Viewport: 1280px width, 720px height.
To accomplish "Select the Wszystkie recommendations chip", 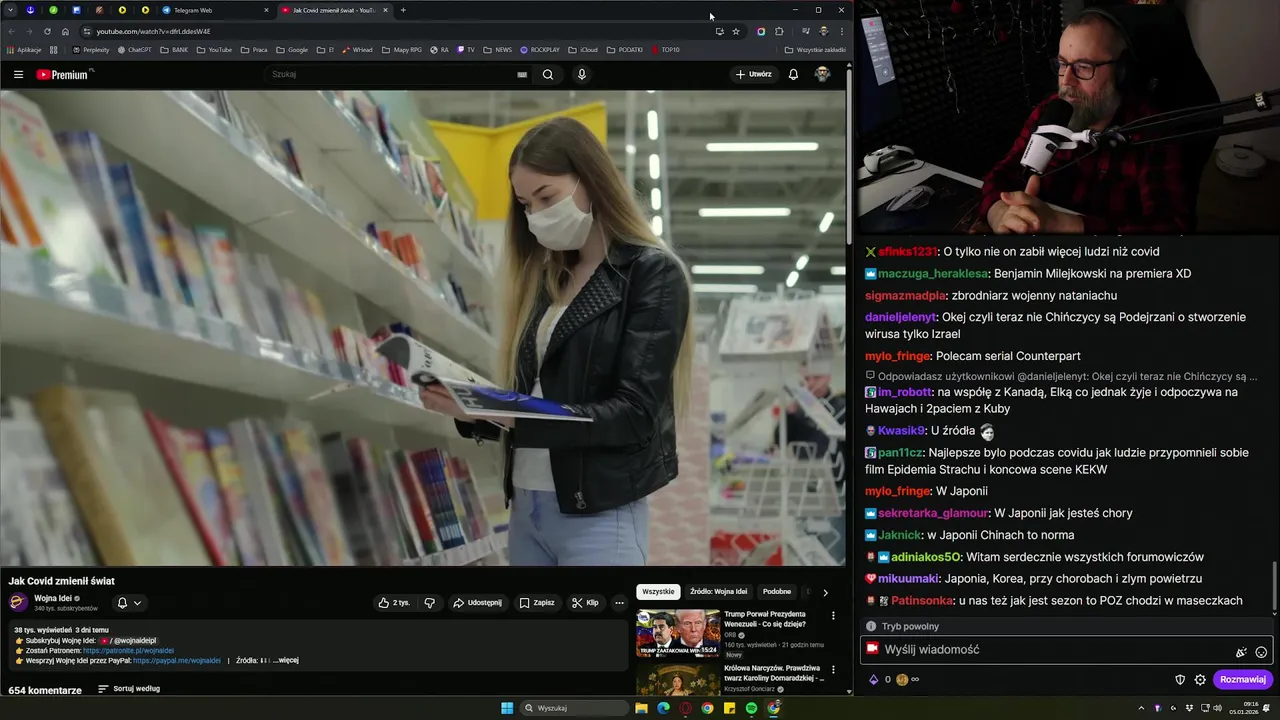I will coord(658,592).
